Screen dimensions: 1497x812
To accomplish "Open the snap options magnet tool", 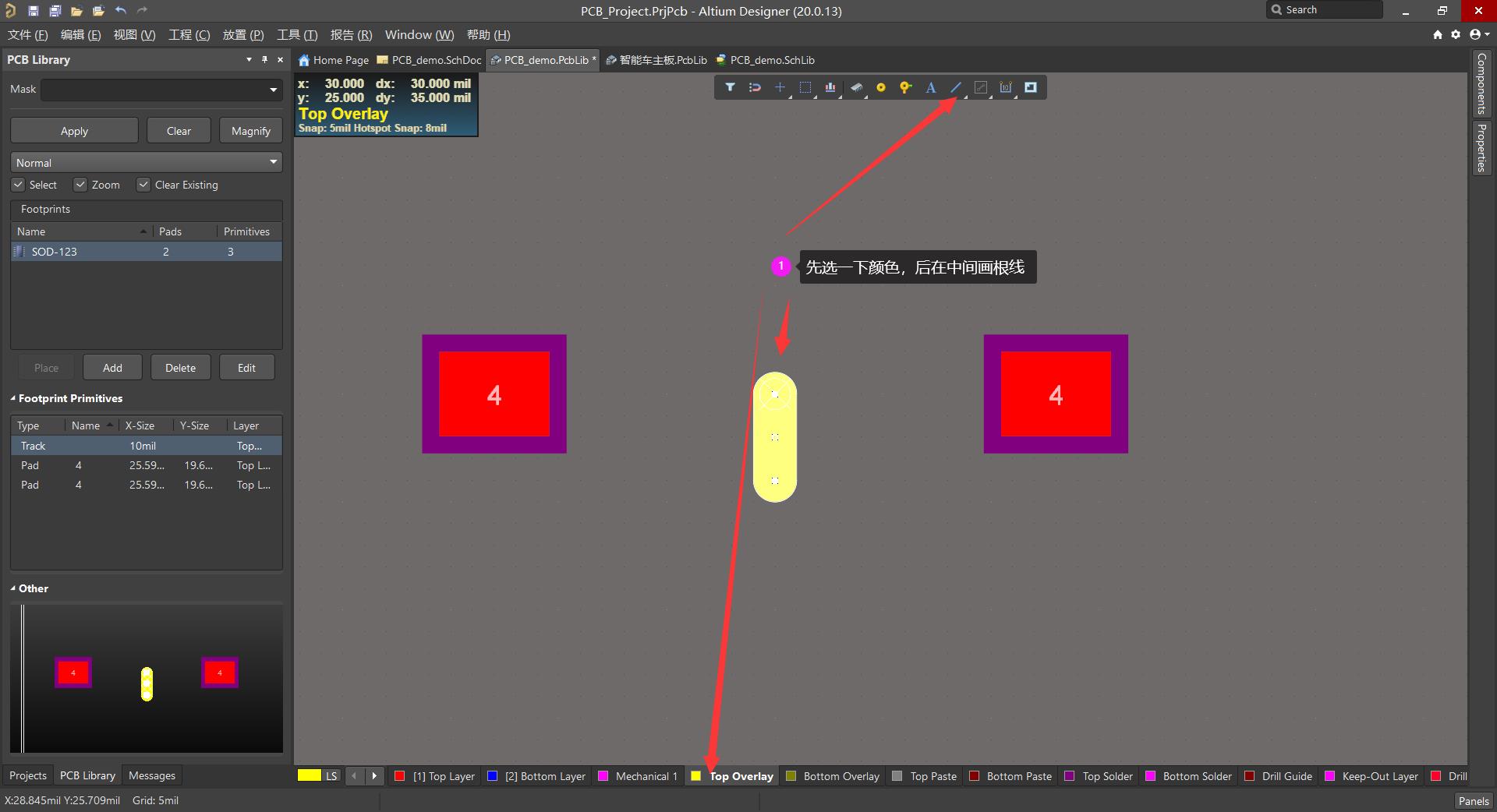I will (755, 87).
